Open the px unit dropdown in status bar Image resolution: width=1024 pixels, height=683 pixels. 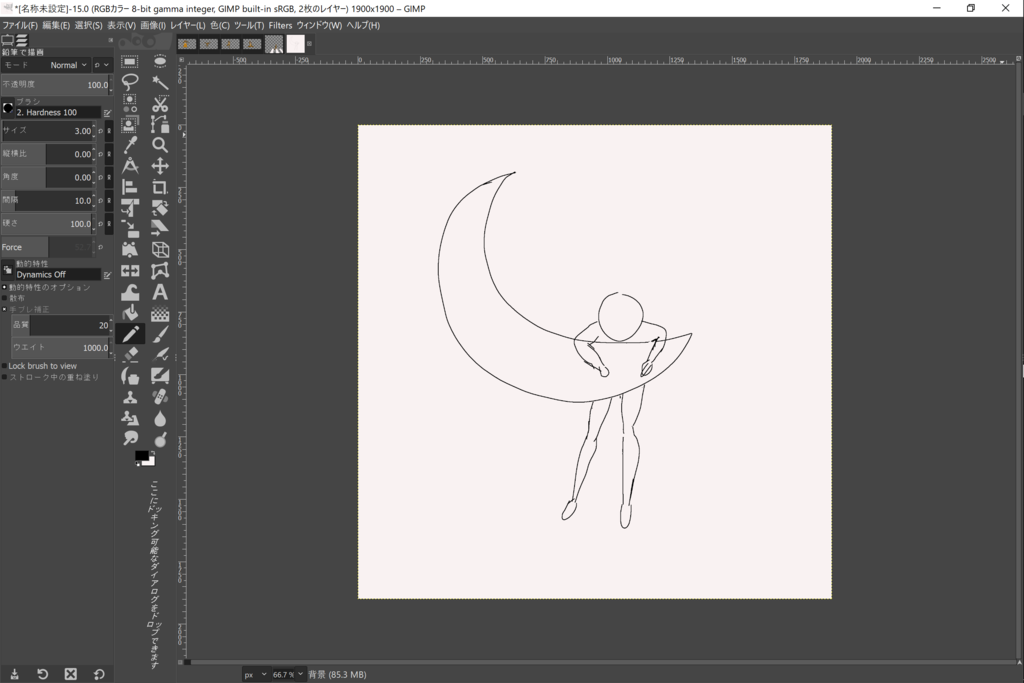coord(256,674)
